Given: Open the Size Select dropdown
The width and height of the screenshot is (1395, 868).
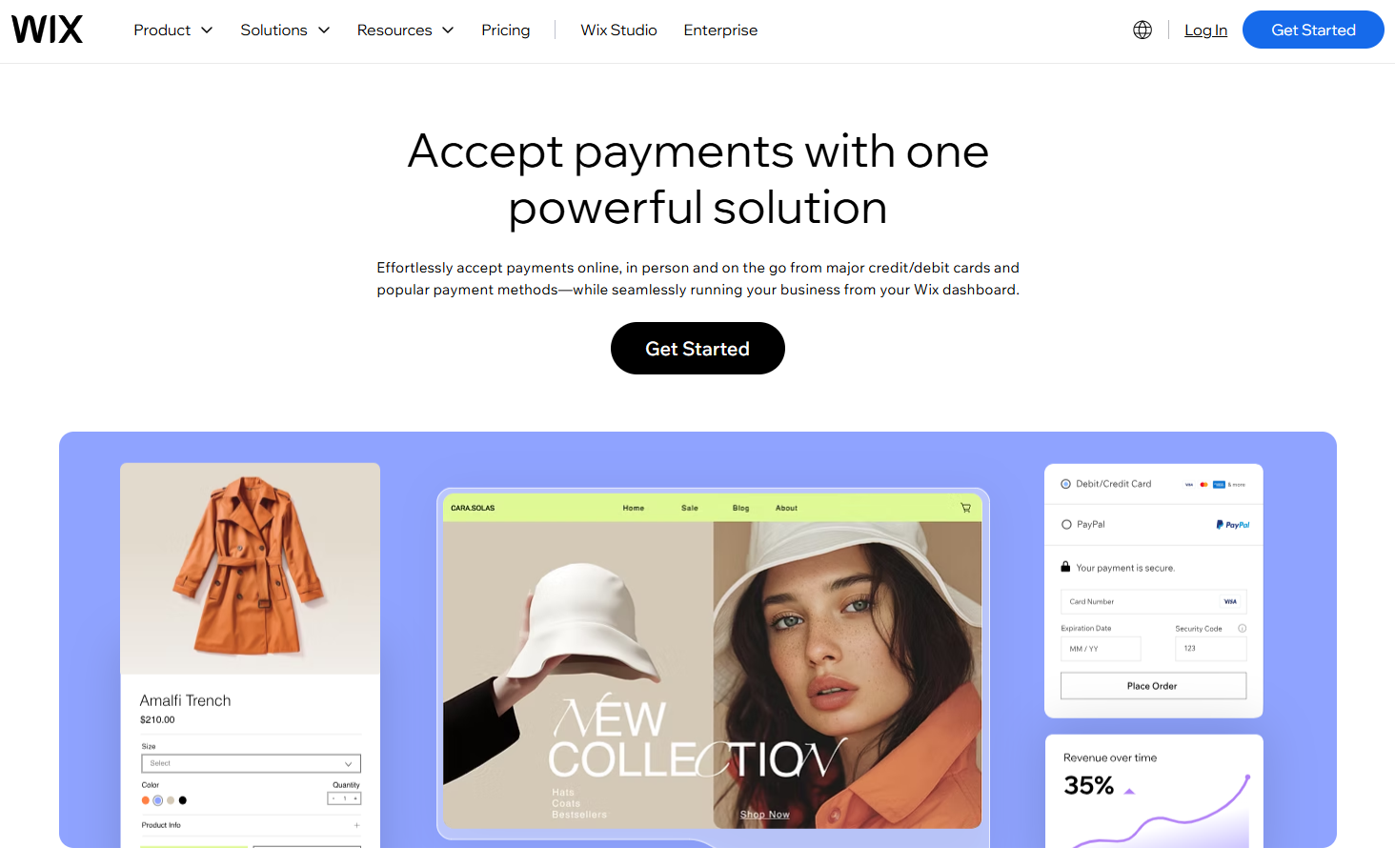Looking at the screenshot, I should pyautogui.click(x=251, y=764).
